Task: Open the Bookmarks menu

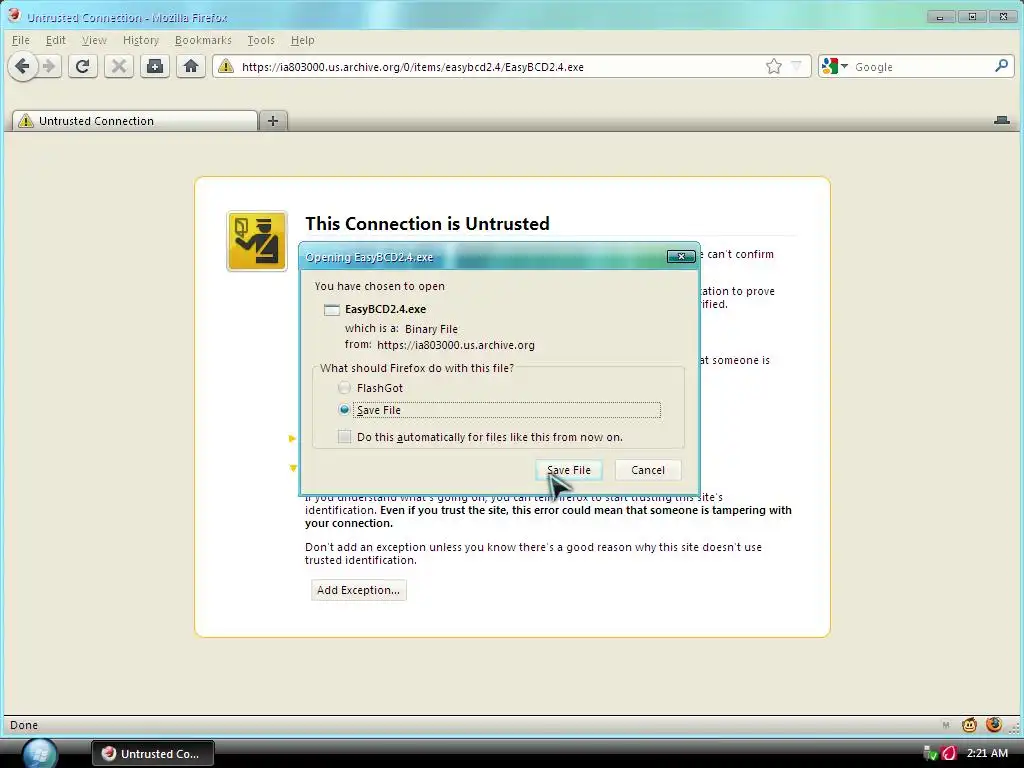Action: pyautogui.click(x=203, y=40)
